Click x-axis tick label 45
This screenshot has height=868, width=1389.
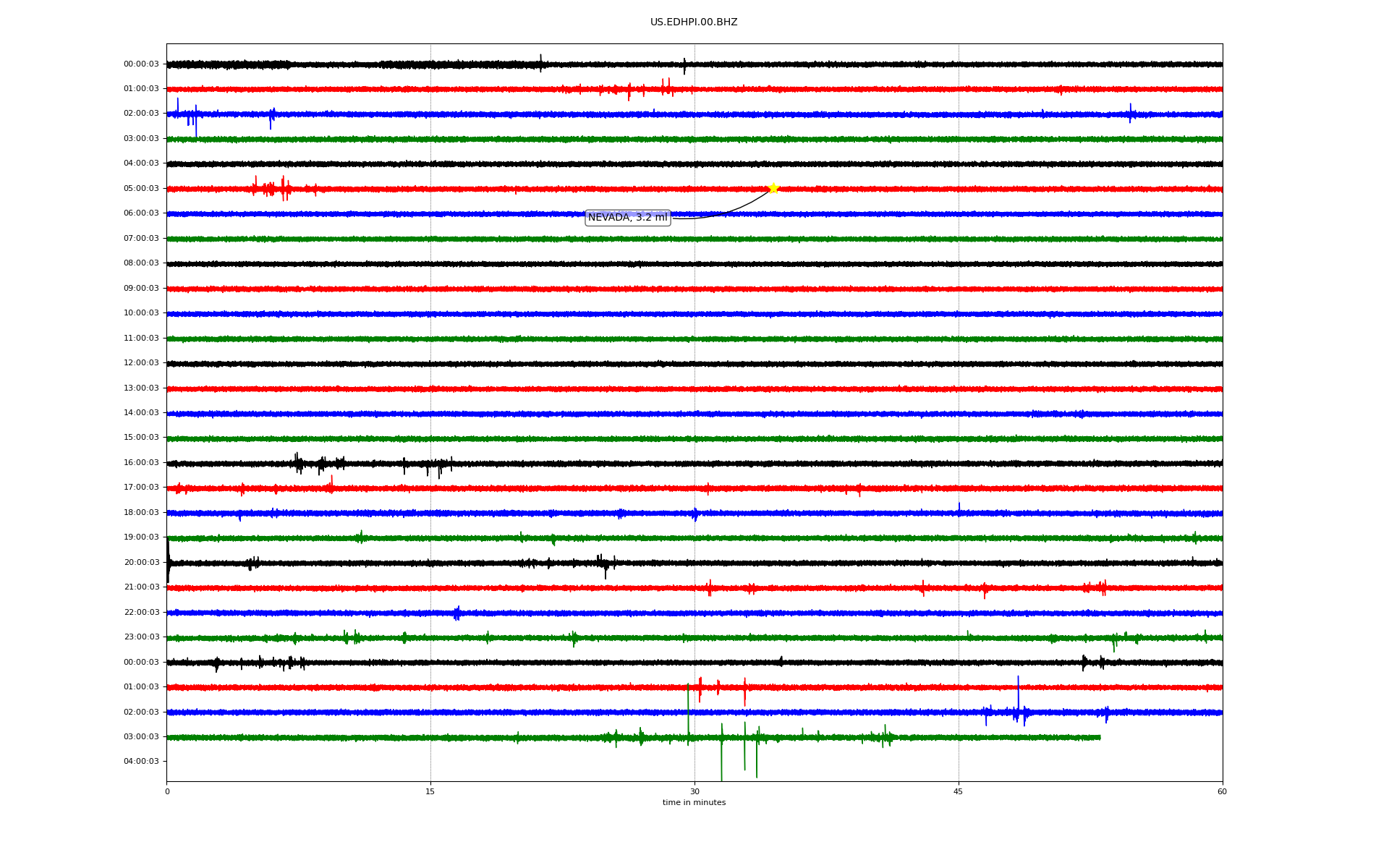[959, 792]
